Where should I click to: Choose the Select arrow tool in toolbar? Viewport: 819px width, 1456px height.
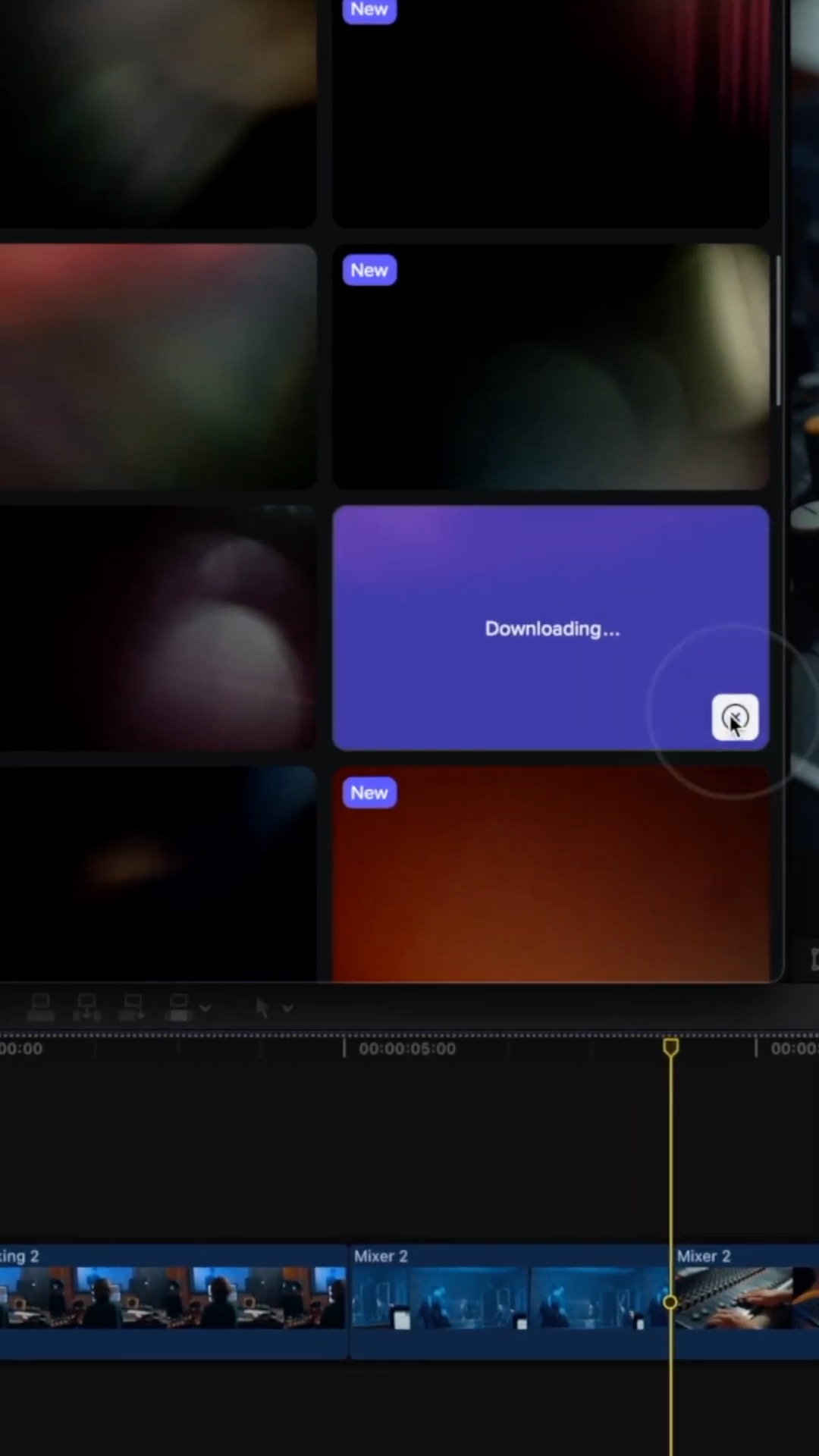pyautogui.click(x=262, y=1008)
